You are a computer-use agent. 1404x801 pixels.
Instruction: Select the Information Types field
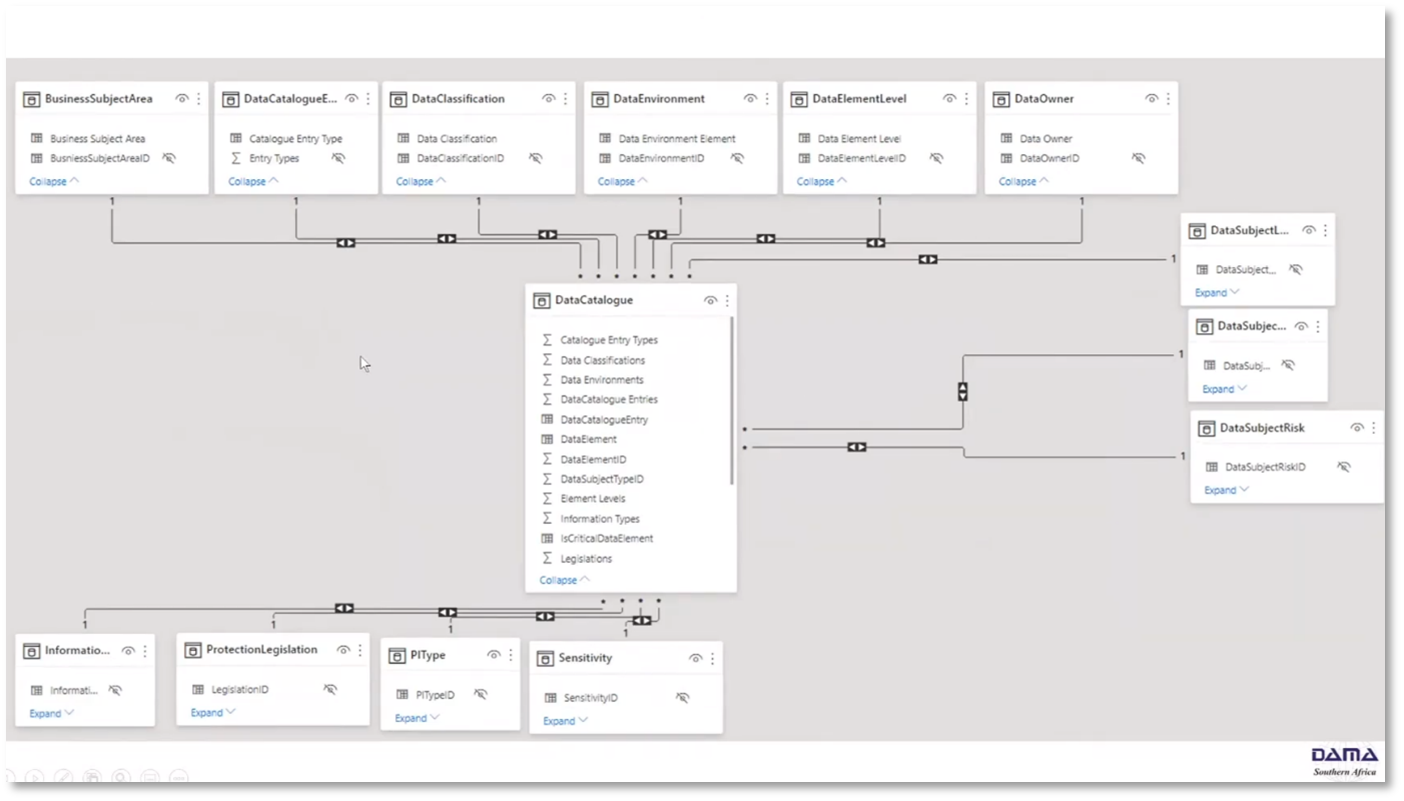point(600,519)
